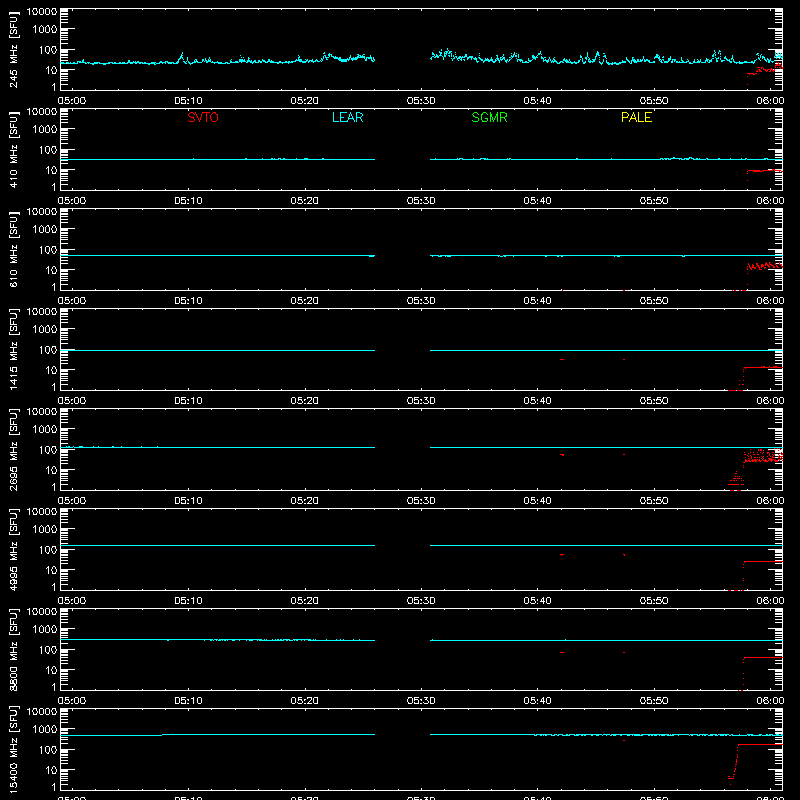Click the green SGMR station legend label
800x800 pixels.
click(489, 117)
